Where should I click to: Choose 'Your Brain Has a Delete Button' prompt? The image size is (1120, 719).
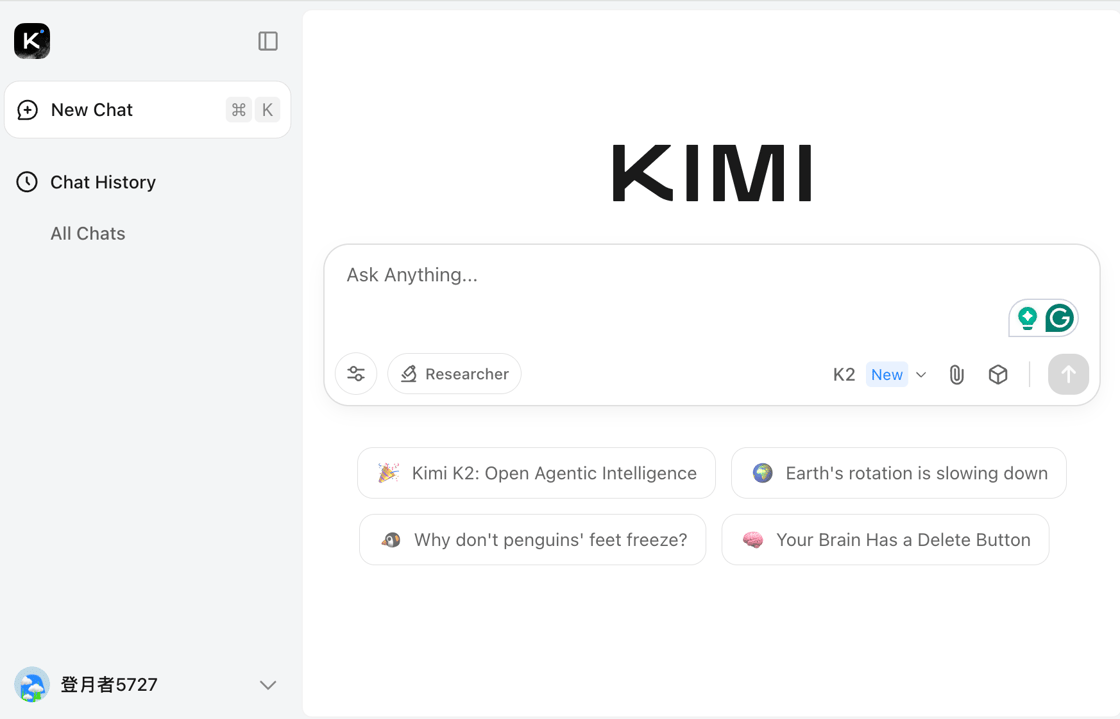pos(886,540)
